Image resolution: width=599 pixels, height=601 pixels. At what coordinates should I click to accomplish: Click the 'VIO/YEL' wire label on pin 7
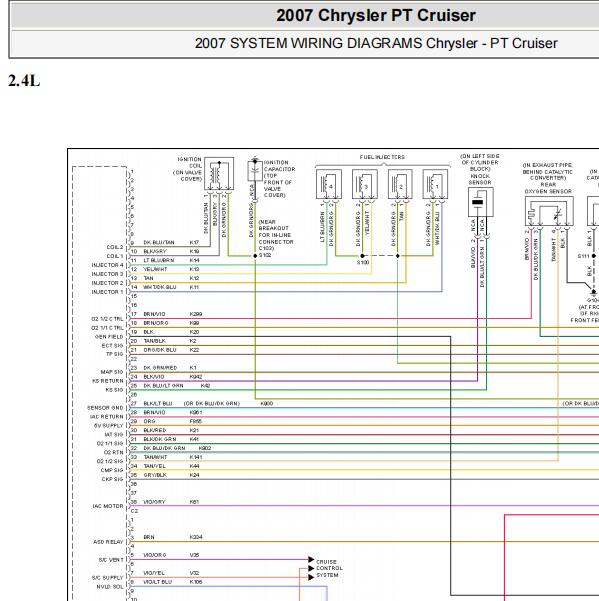[154, 573]
